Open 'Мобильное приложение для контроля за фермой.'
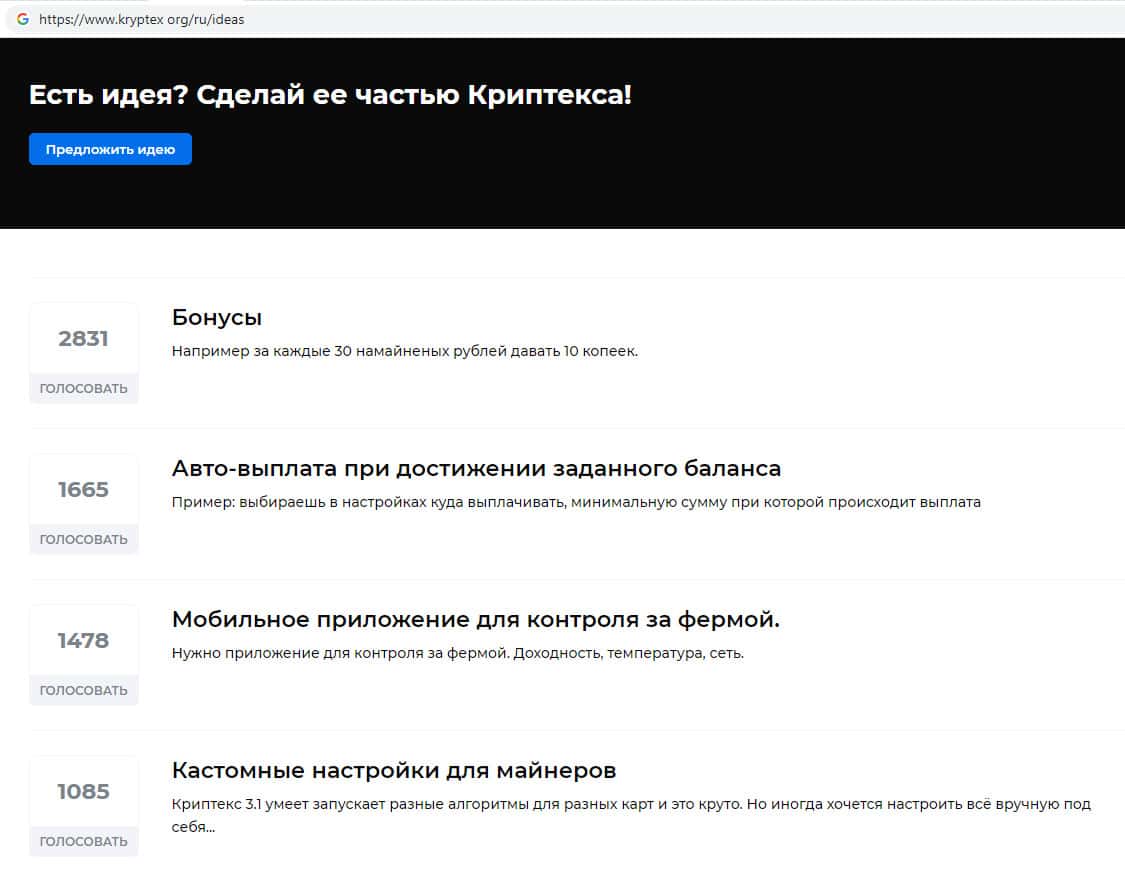 (476, 619)
